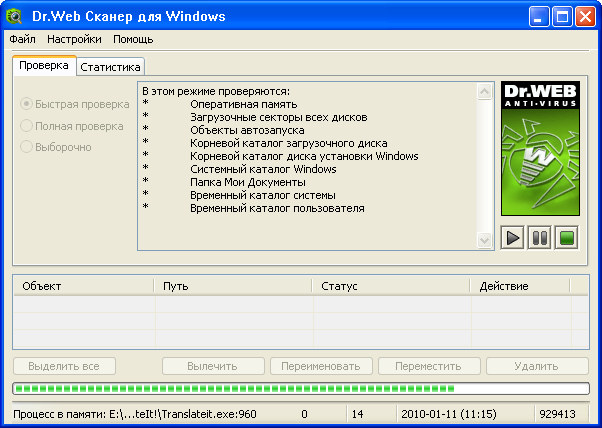
Task: Open the Настройки menu
Action: [74, 39]
